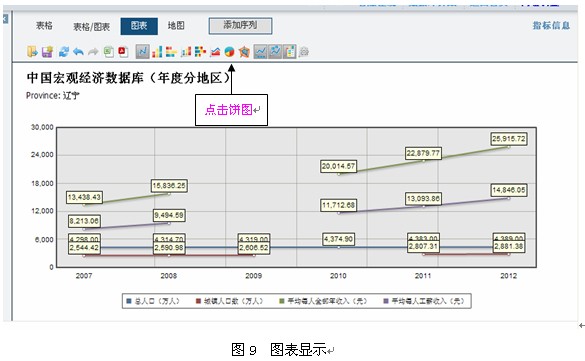Select the stacked column chart icon

pos(186,51)
